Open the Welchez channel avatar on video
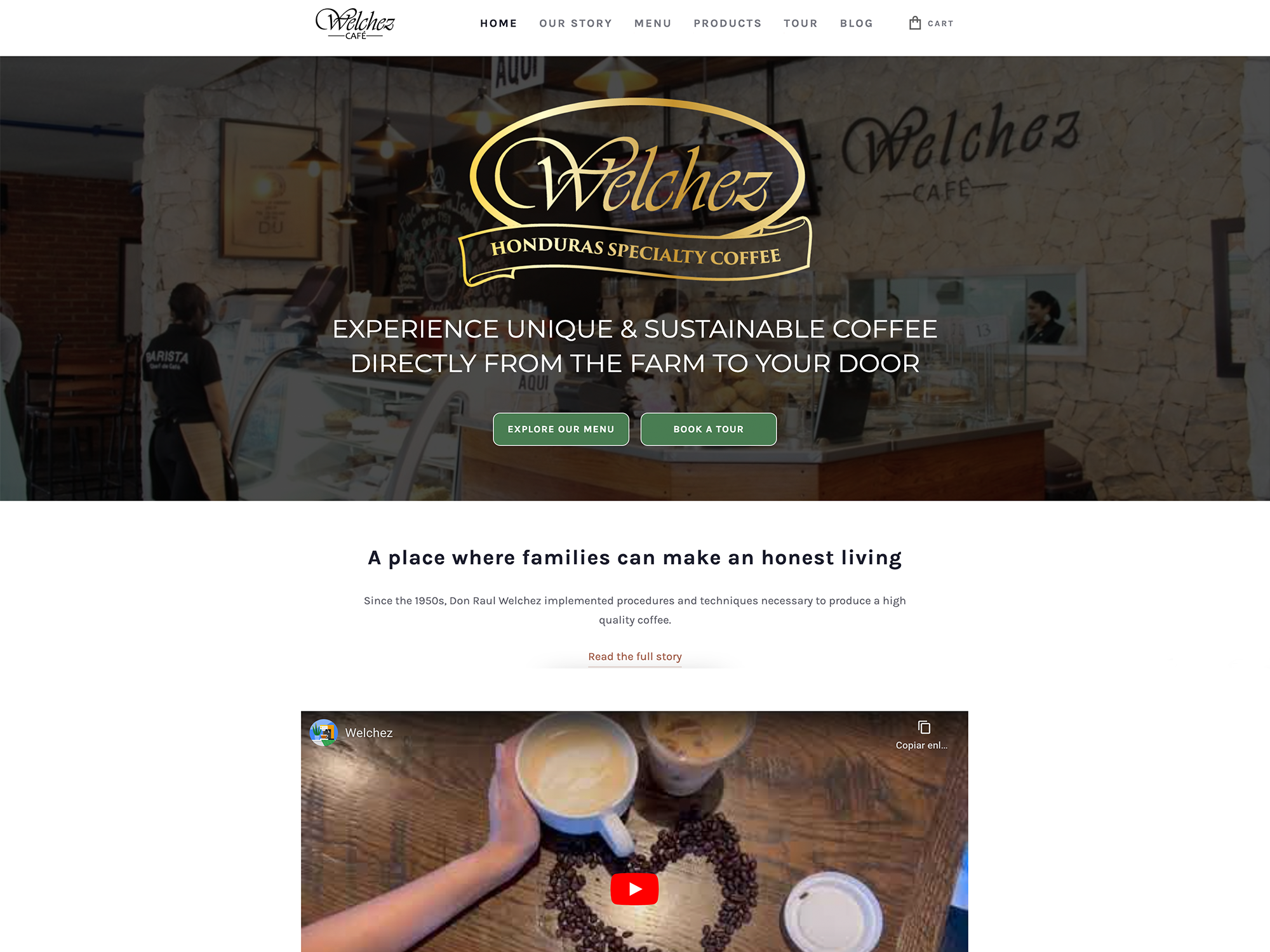 (323, 733)
